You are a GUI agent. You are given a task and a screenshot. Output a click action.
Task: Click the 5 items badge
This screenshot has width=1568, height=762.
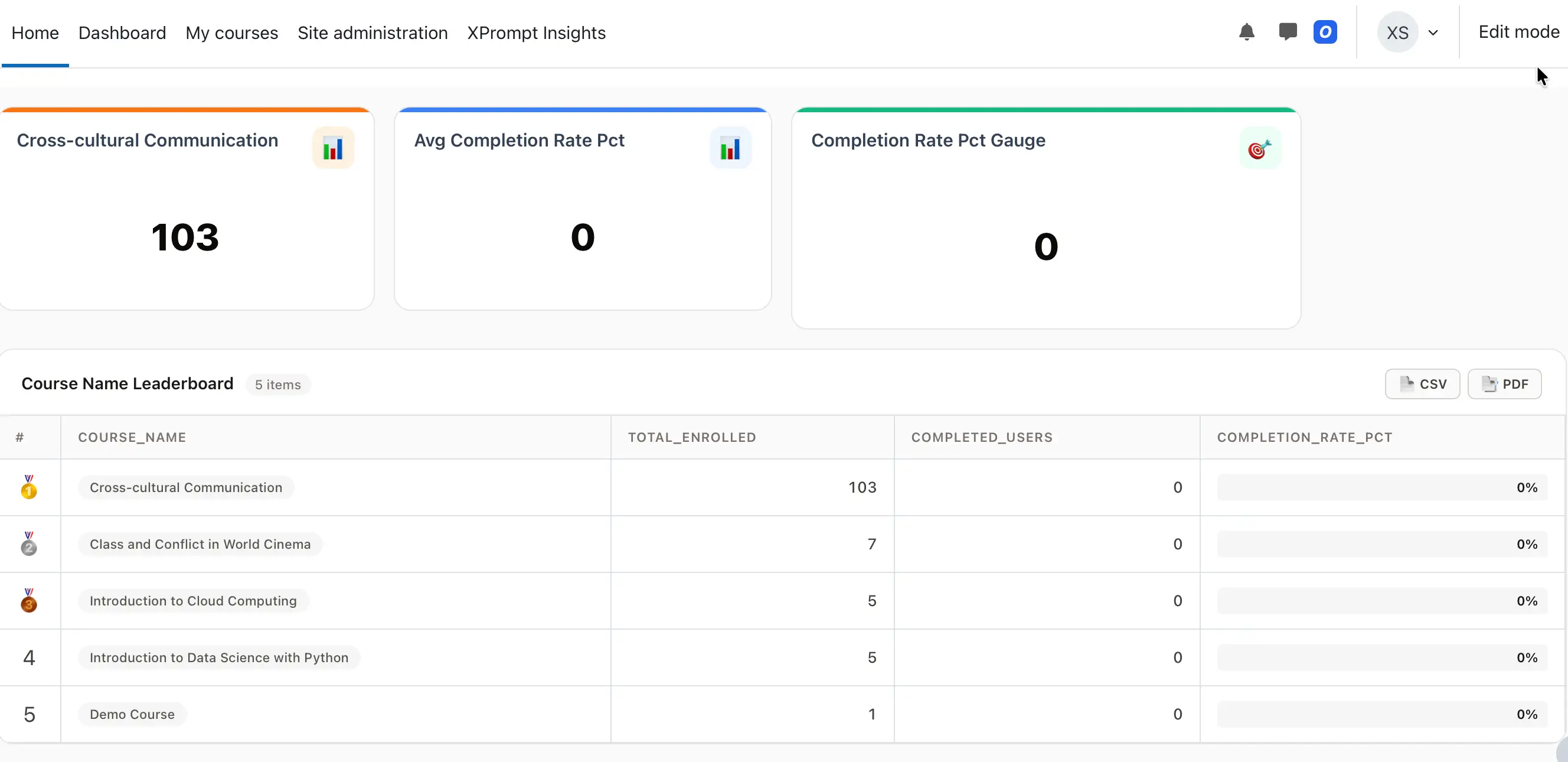[x=278, y=385]
